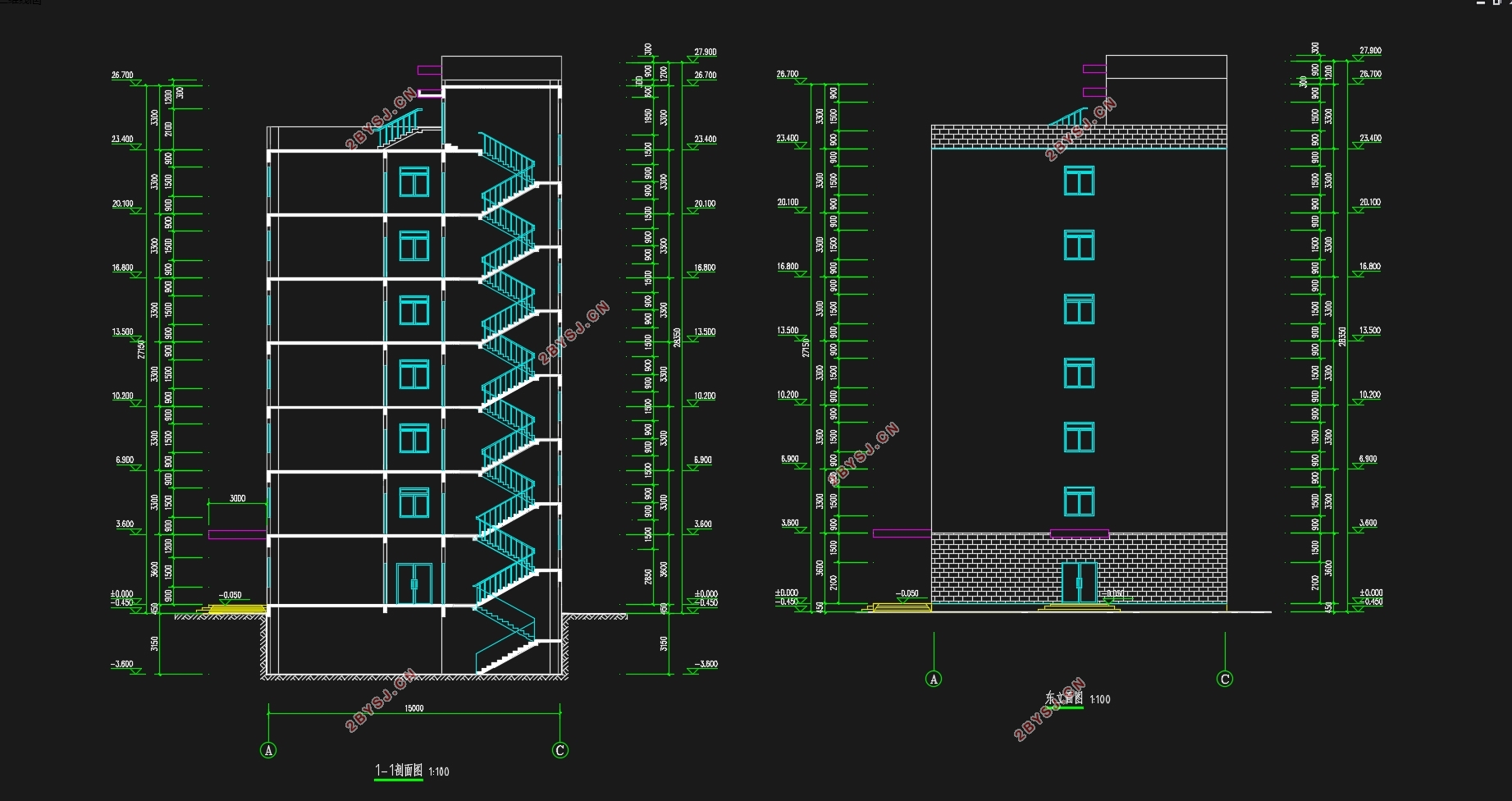Click the 13.500 label right of east elevation
The width and height of the screenshot is (1512, 801).
click(x=1370, y=330)
